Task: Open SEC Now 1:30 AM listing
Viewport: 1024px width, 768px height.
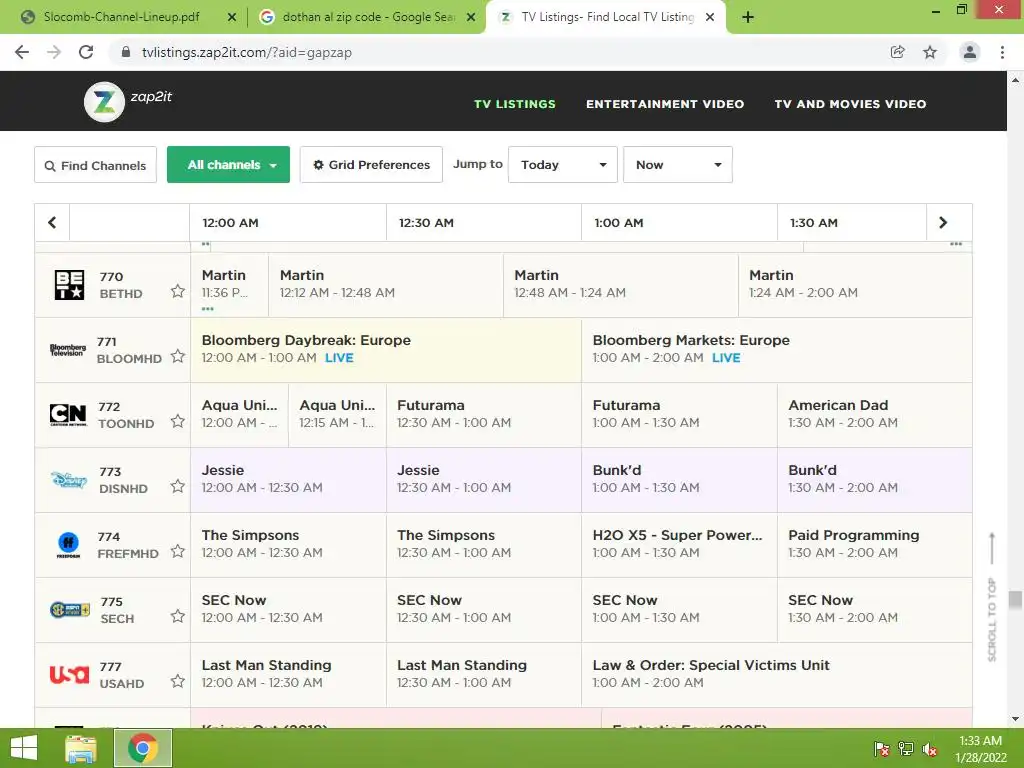Action: click(x=874, y=609)
